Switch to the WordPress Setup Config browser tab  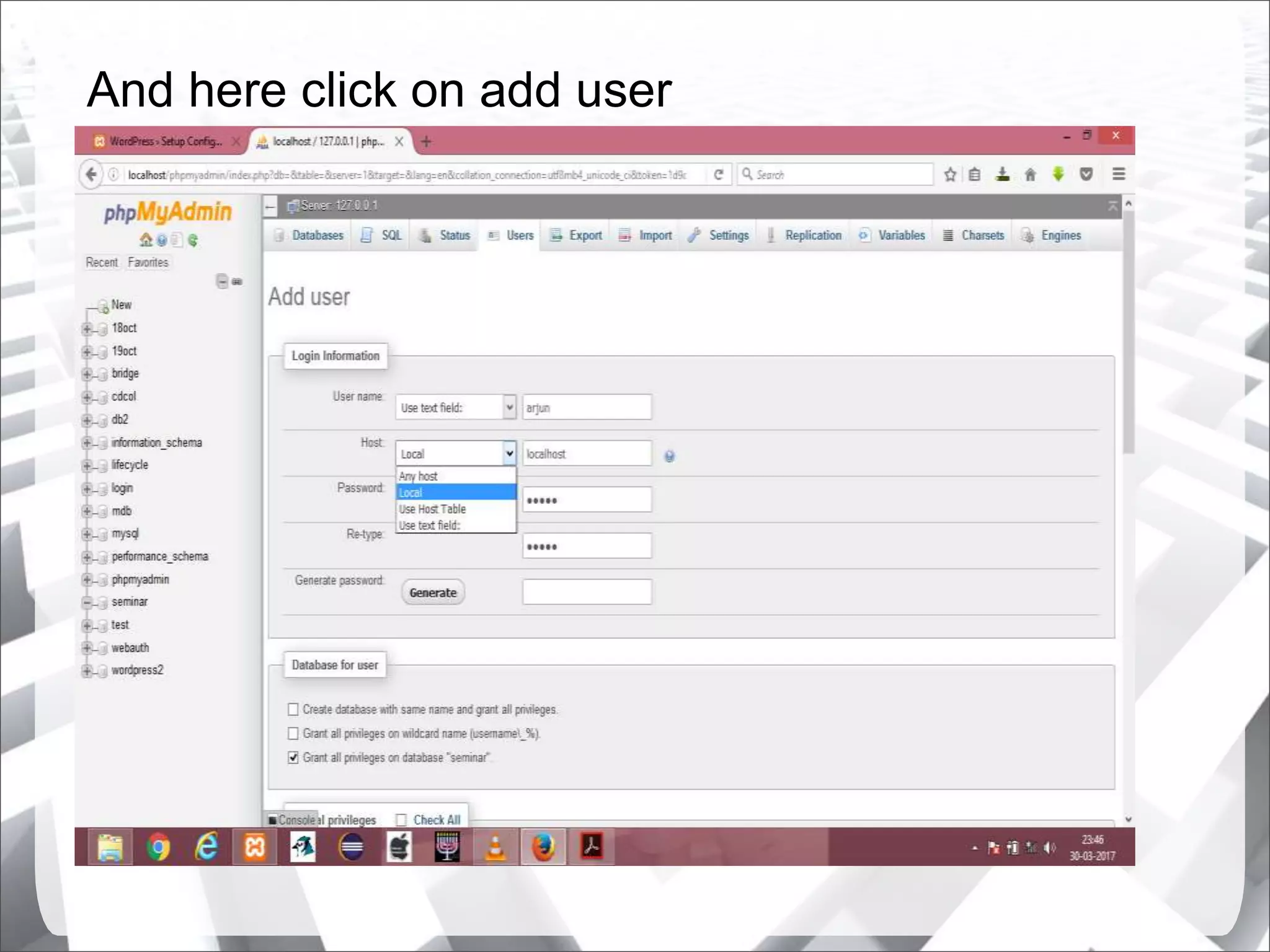click(x=164, y=141)
